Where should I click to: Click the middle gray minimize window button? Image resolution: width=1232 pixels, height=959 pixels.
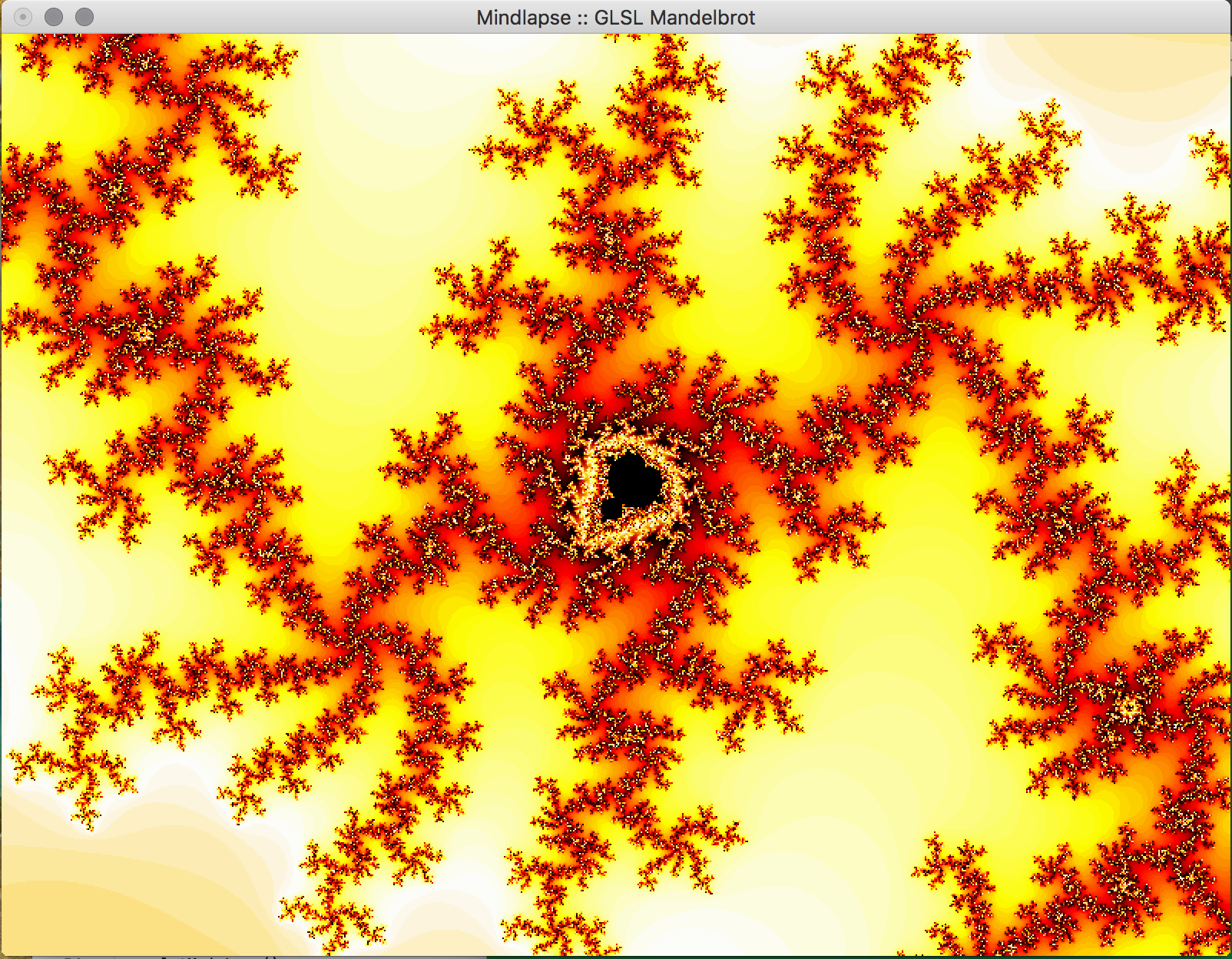point(54,16)
